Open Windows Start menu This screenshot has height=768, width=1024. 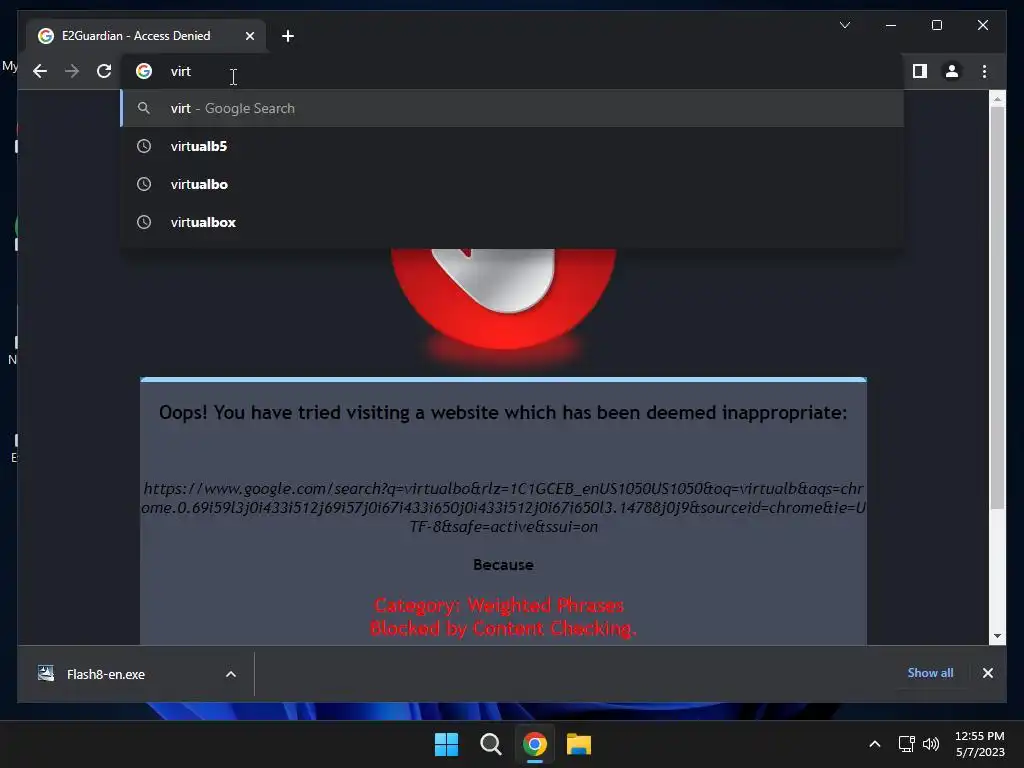447,744
